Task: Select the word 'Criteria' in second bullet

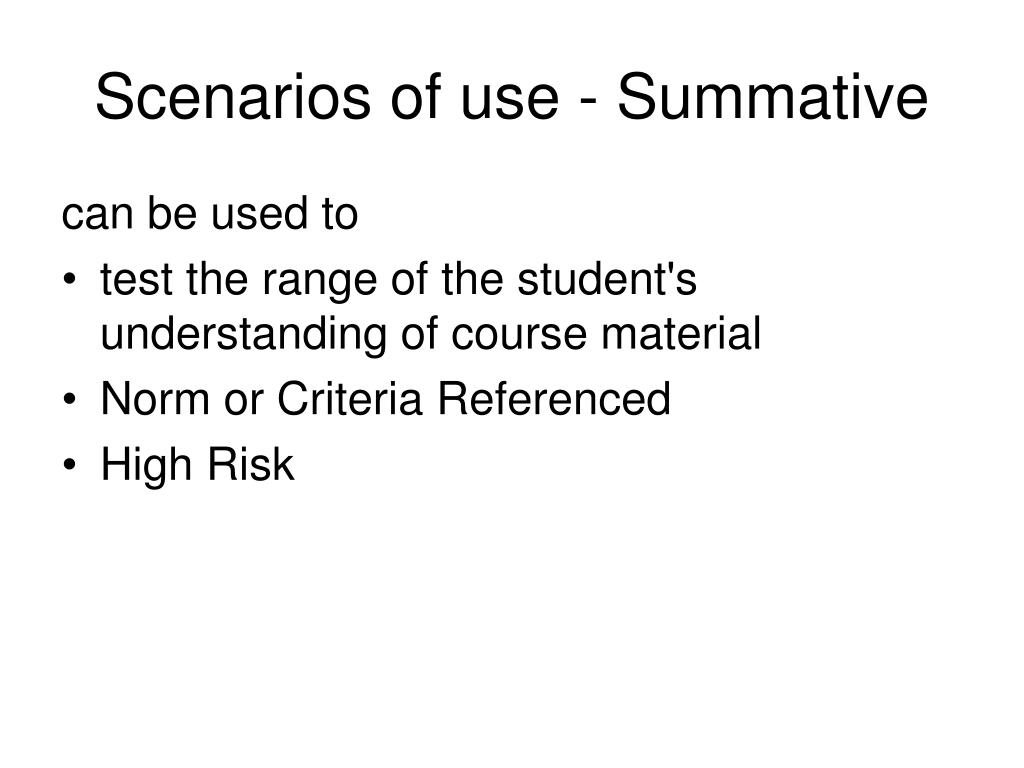Action: (349, 398)
